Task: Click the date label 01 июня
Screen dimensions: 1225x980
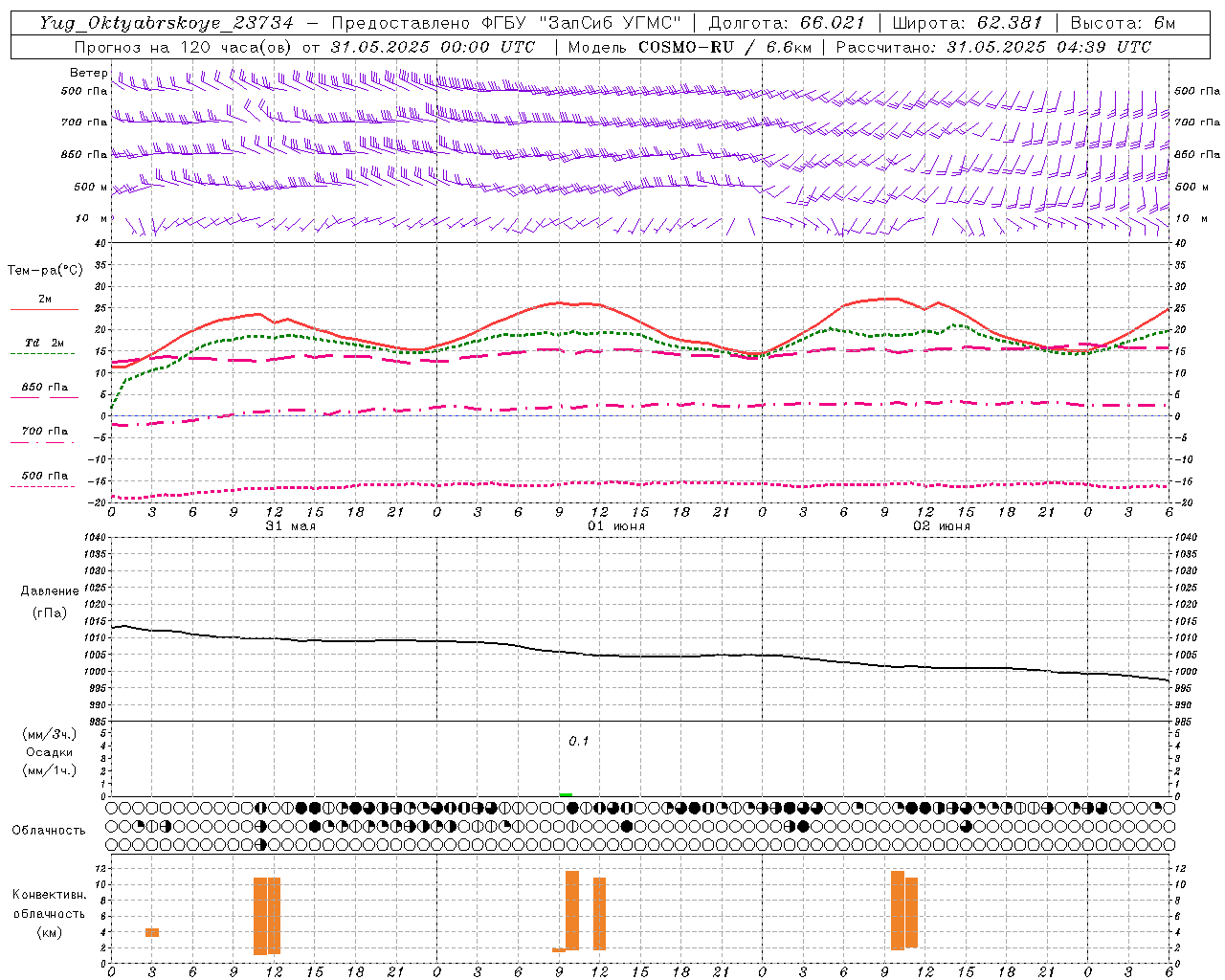Action: [616, 526]
